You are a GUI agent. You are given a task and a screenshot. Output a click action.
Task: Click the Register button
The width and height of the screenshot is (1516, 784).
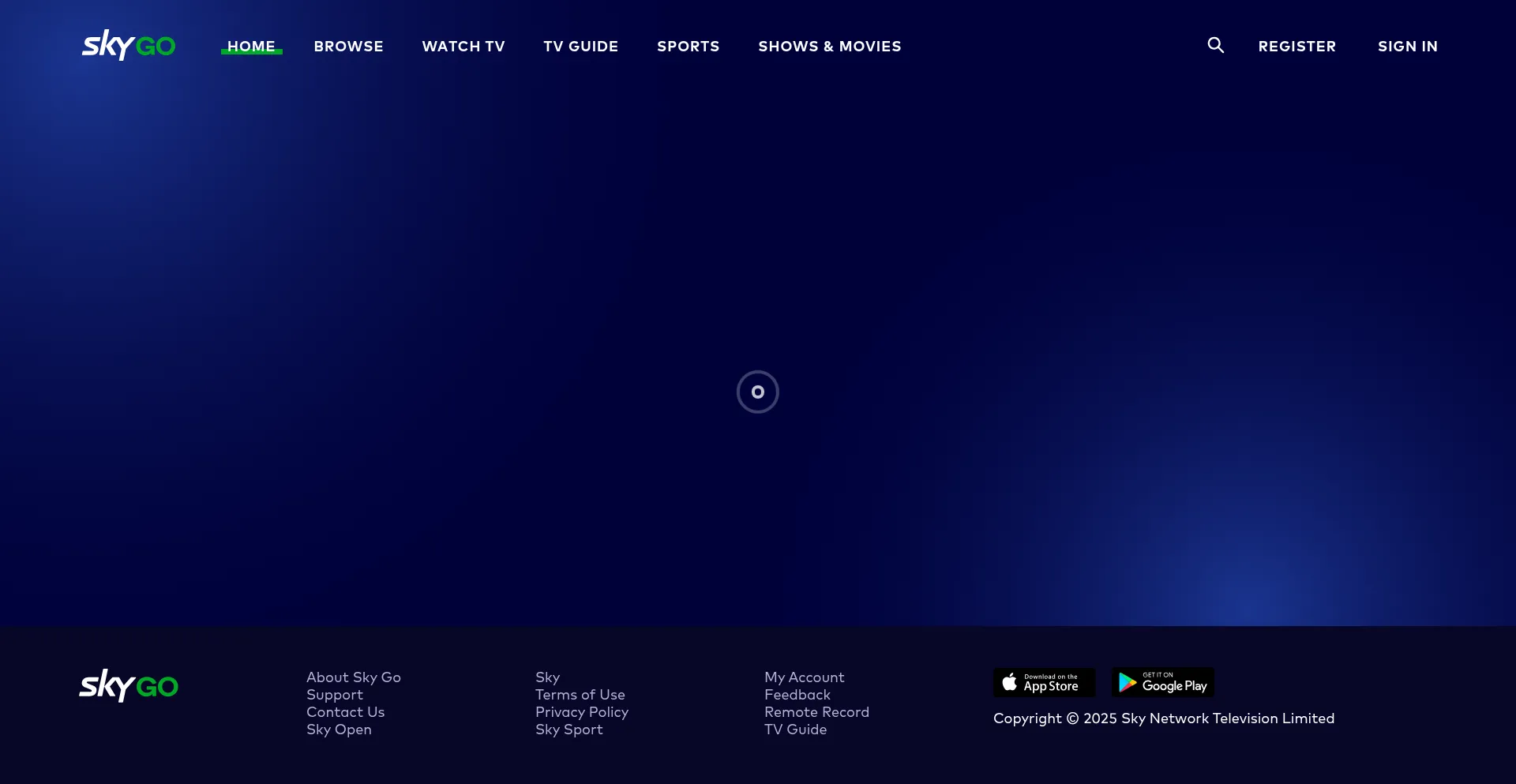click(x=1296, y=47)
